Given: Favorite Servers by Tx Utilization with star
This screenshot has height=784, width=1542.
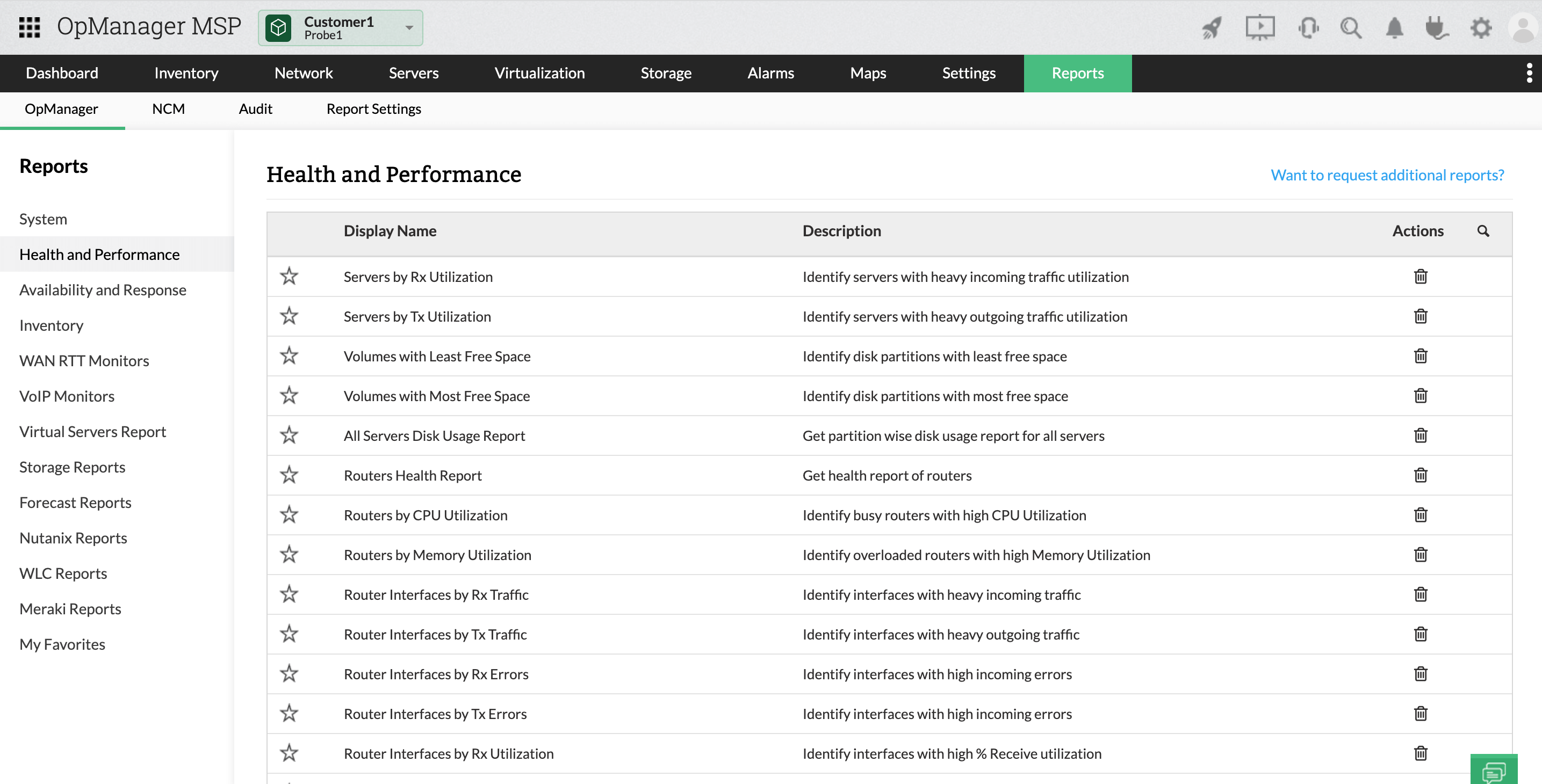Looking at the screenshot, I should pyautogui.click(x=289, y=315).
